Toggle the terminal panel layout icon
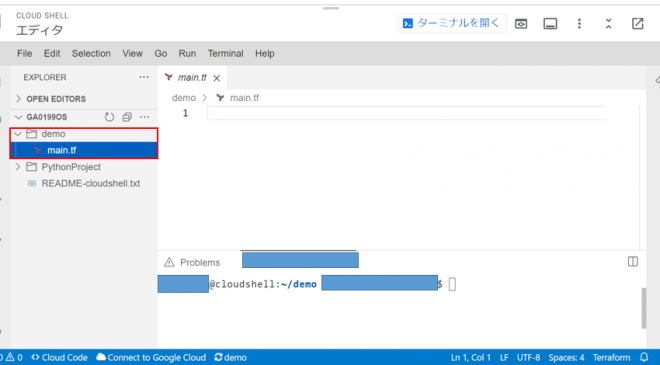This screenshot has height=365, width=660. (x=550, y=24)
